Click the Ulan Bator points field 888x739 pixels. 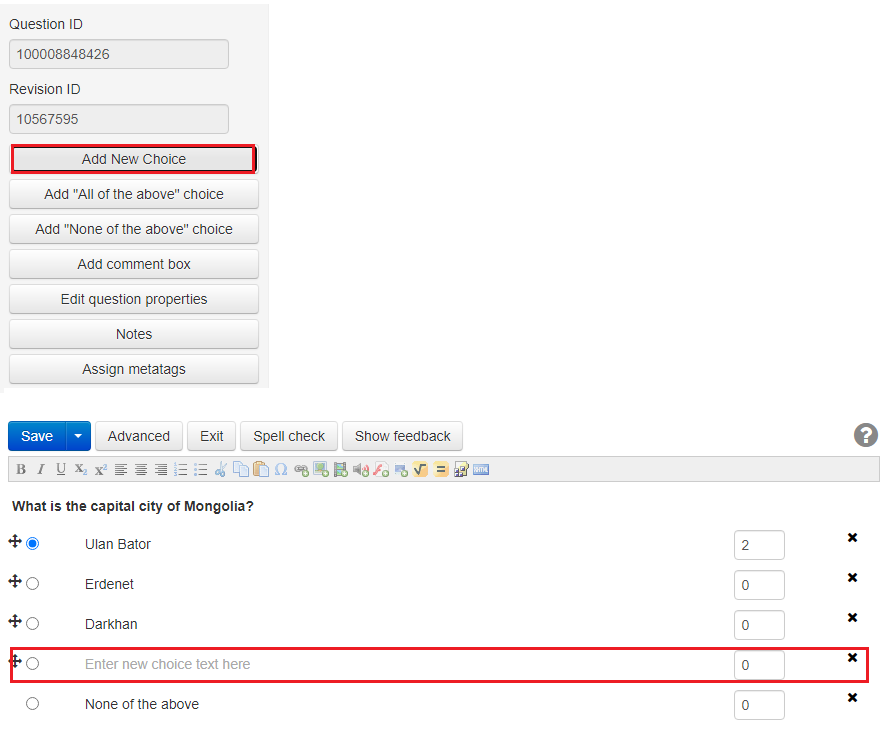758,545
